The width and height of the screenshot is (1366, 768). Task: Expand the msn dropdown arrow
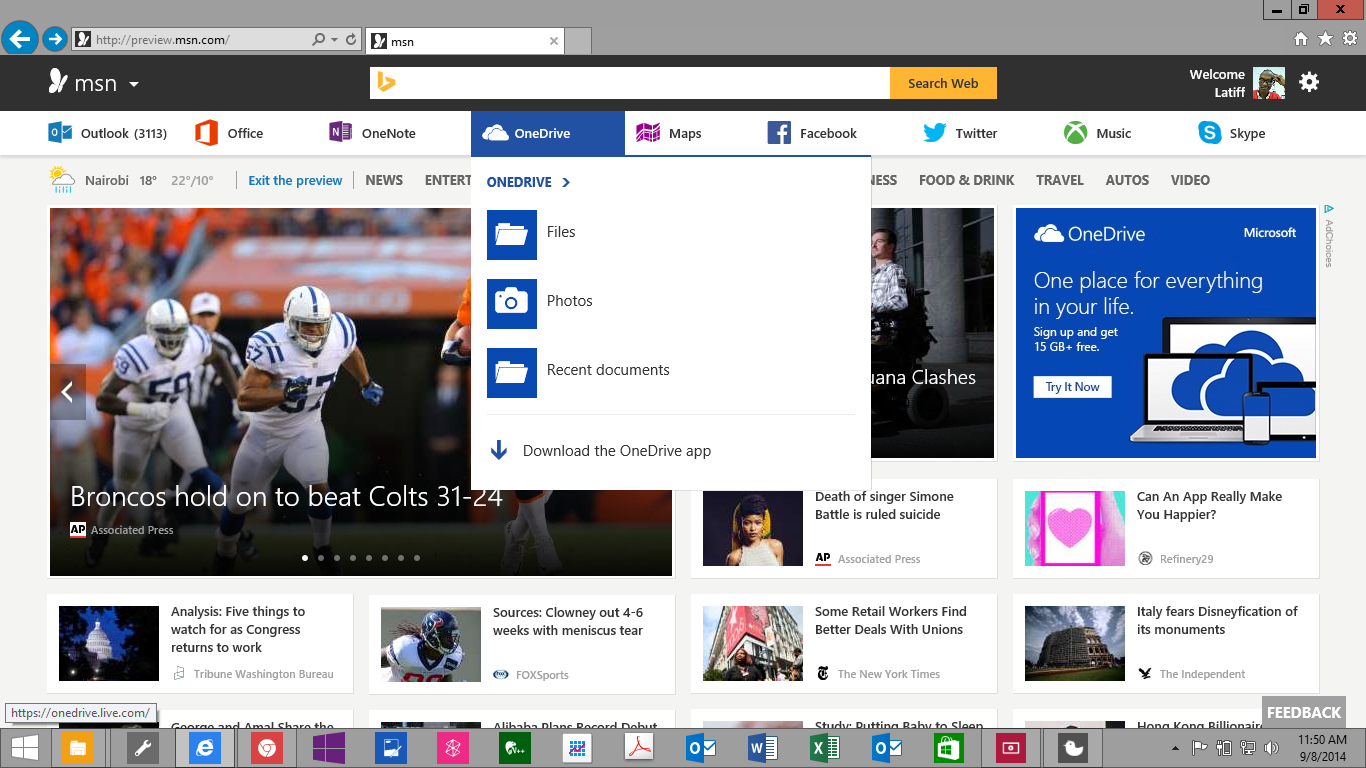133,84
